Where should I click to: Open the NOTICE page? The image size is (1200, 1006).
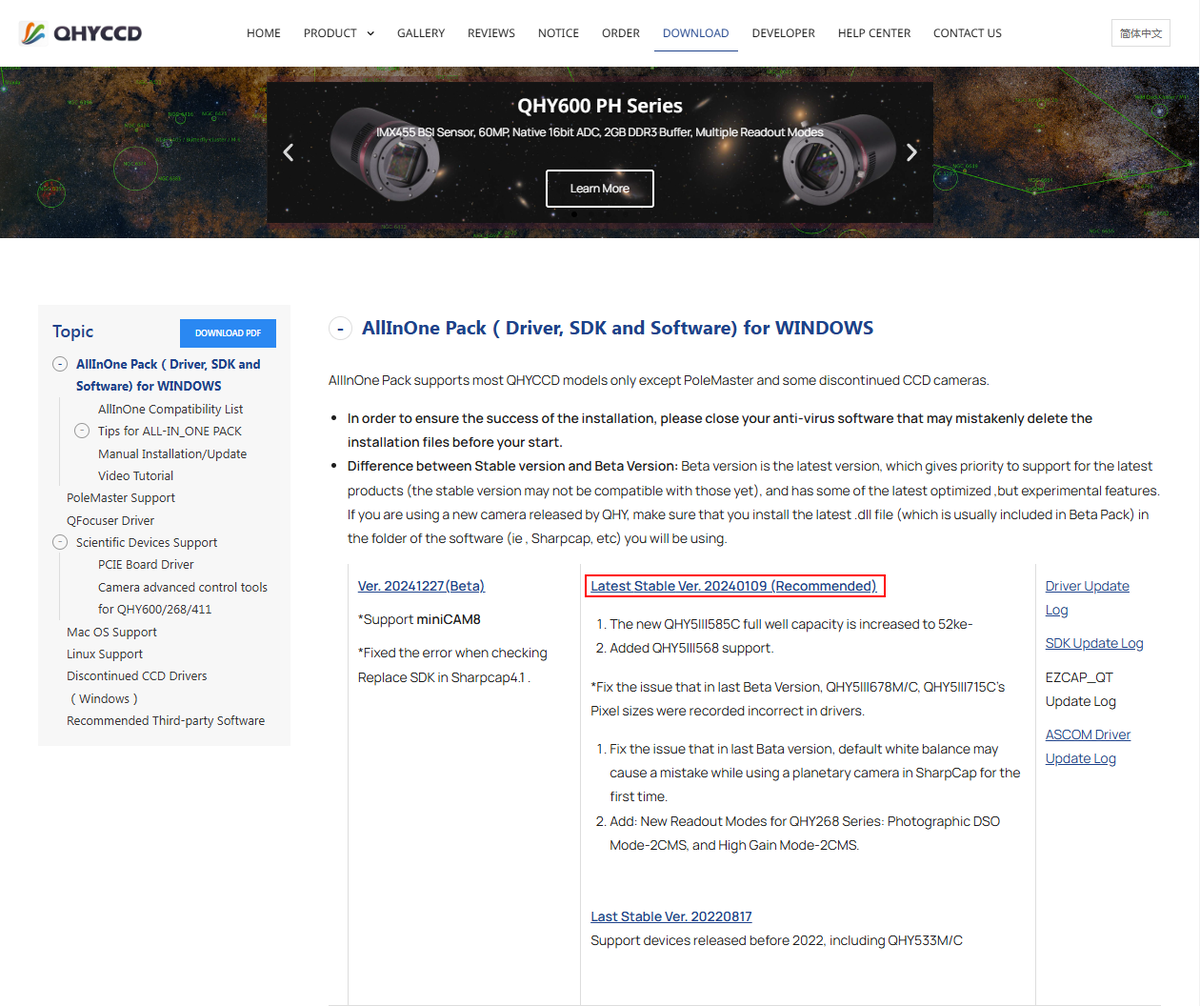(x=558, y=33)
